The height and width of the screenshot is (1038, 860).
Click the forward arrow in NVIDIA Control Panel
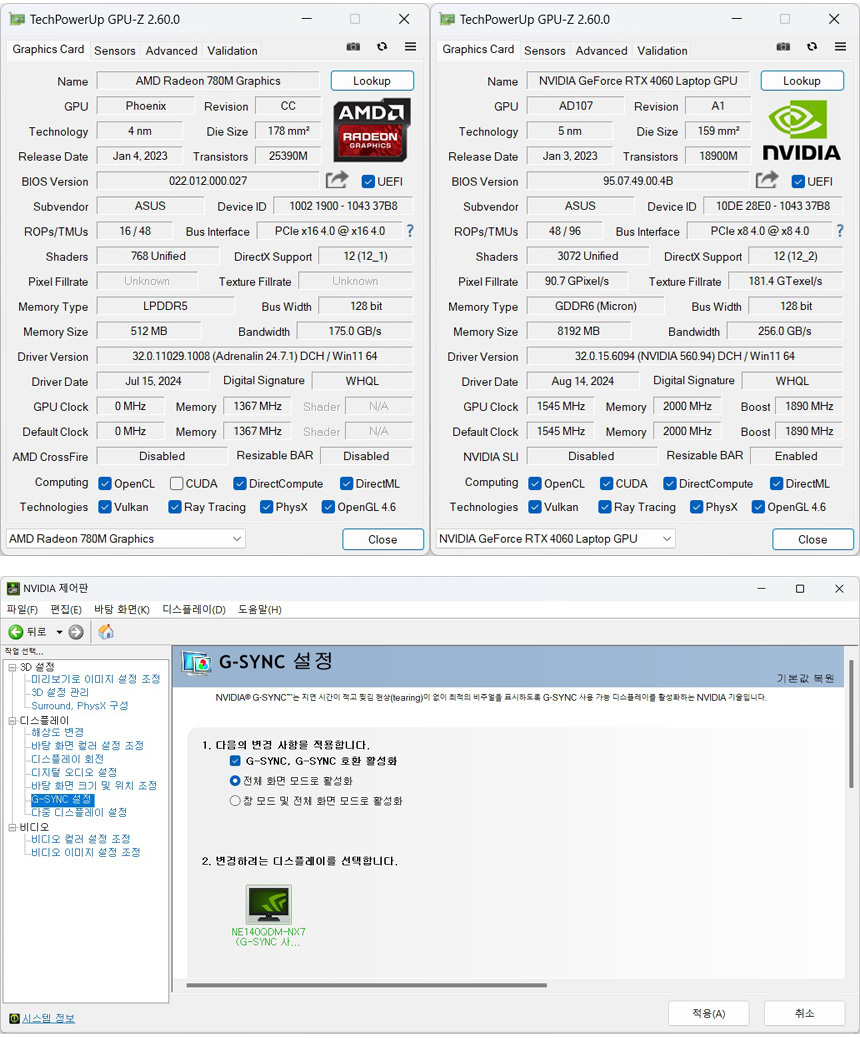click(x=76, y=632)
